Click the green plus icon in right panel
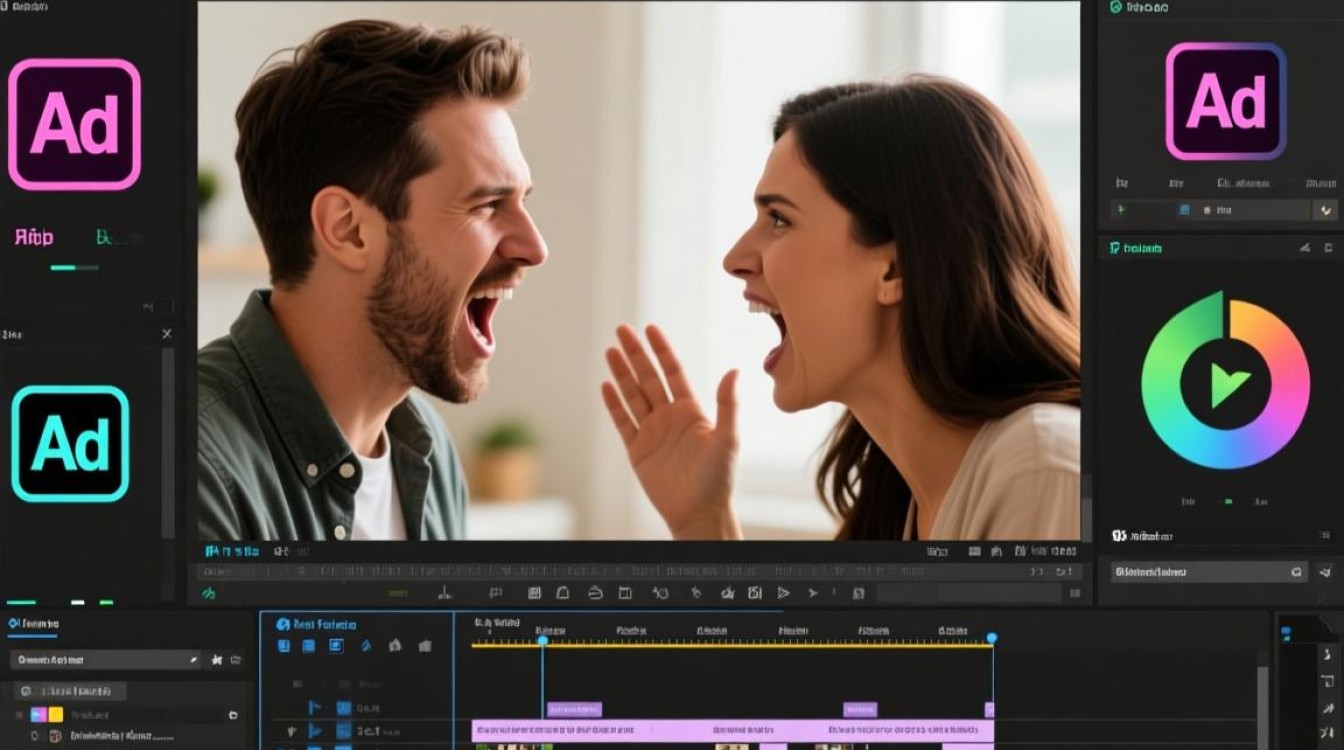 coord(1121,210)
